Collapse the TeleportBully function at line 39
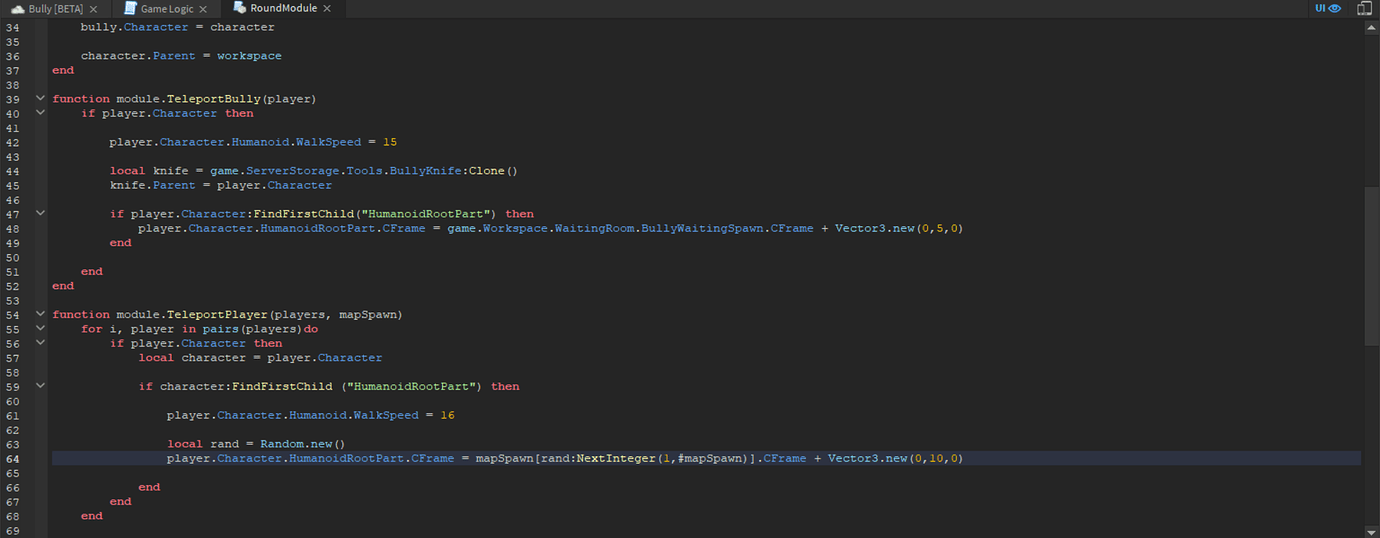1380x538 pixels. click(40, 99)
